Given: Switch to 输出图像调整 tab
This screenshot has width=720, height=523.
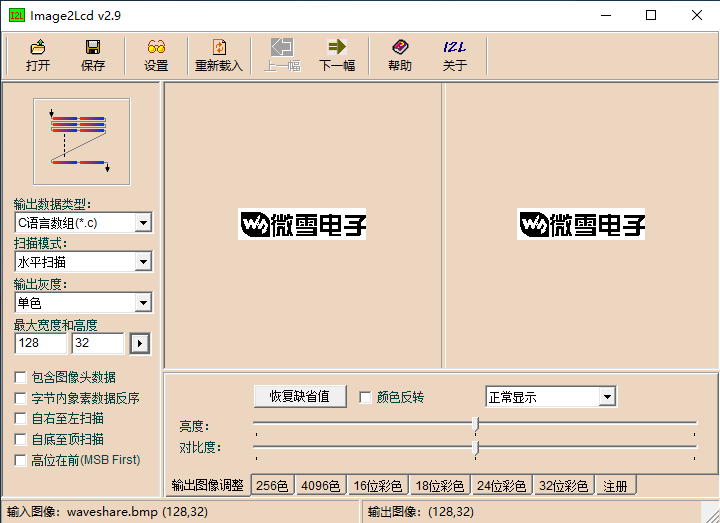Looking at the screenshot, I should pyautogui.click(x=208, y=485).
